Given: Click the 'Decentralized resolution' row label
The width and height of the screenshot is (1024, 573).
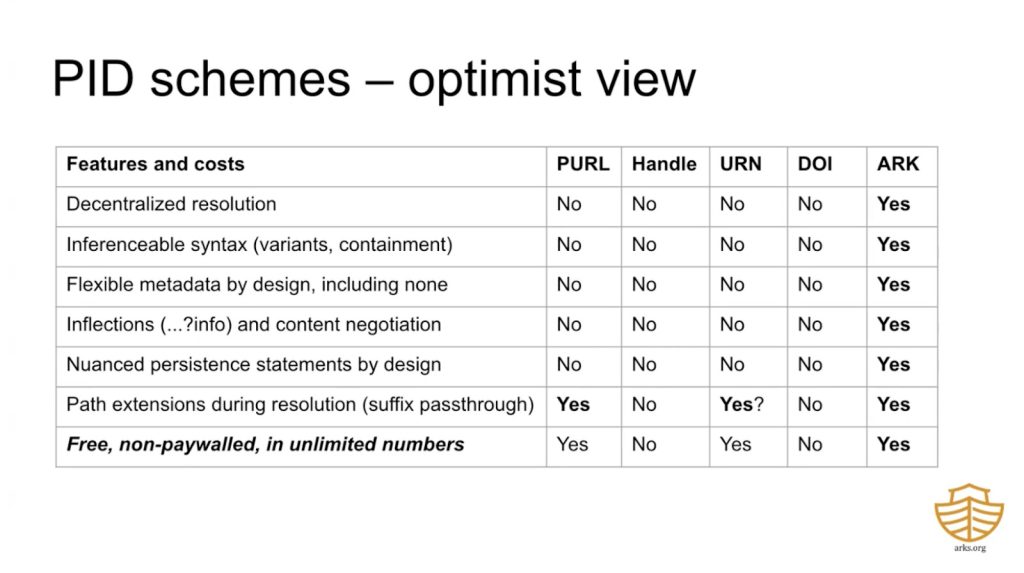Looking at the screenshot, I should point(171,204).
